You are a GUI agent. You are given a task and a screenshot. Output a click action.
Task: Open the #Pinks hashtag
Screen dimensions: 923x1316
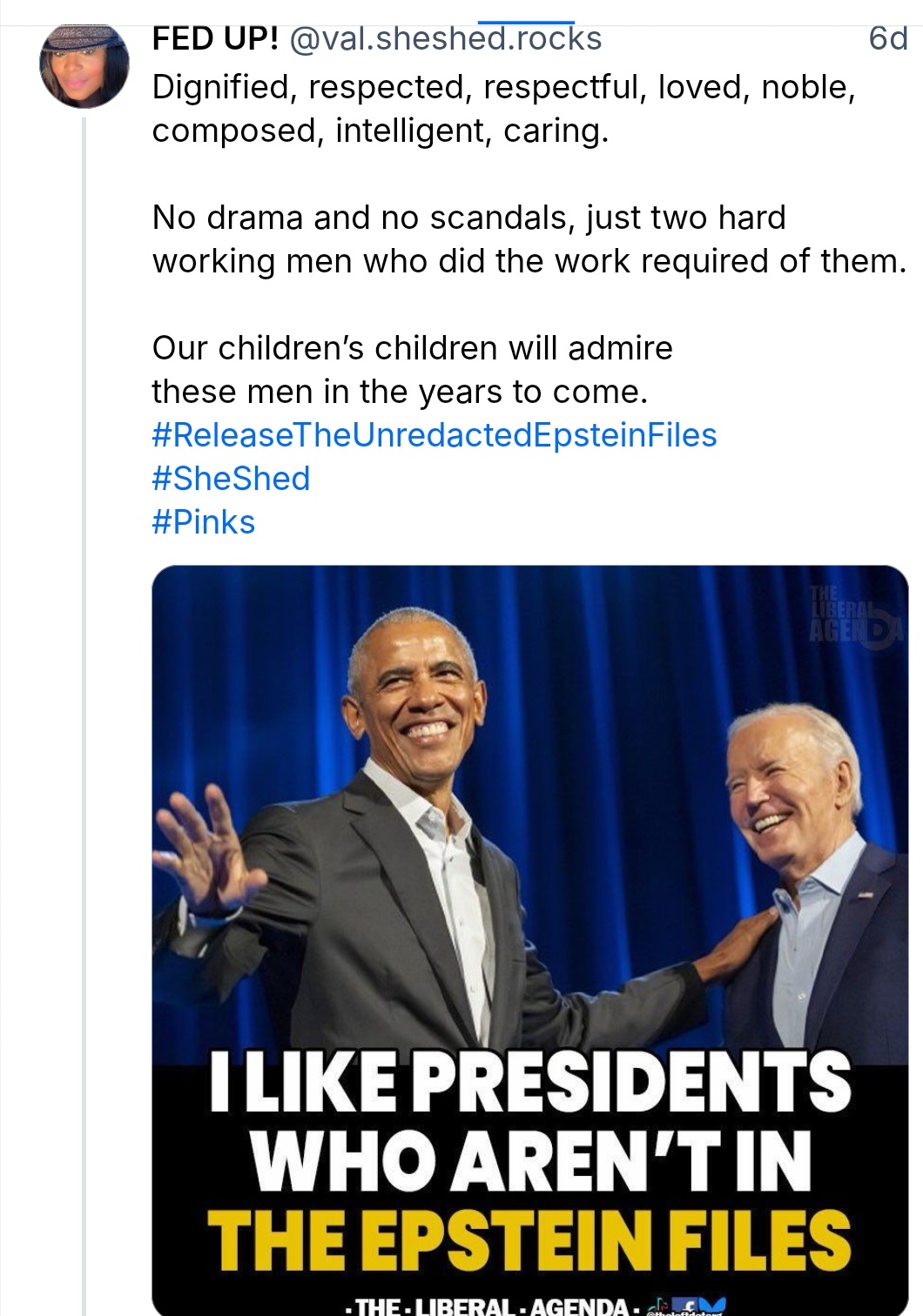point(204,522)
